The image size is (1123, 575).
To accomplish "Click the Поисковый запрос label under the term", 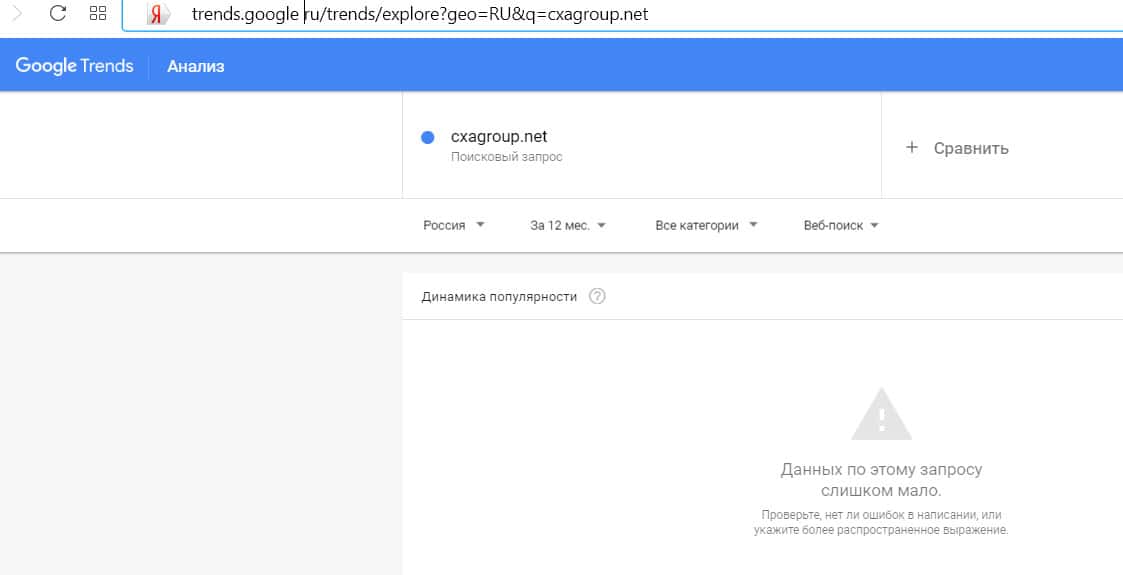I will point(506,157).
